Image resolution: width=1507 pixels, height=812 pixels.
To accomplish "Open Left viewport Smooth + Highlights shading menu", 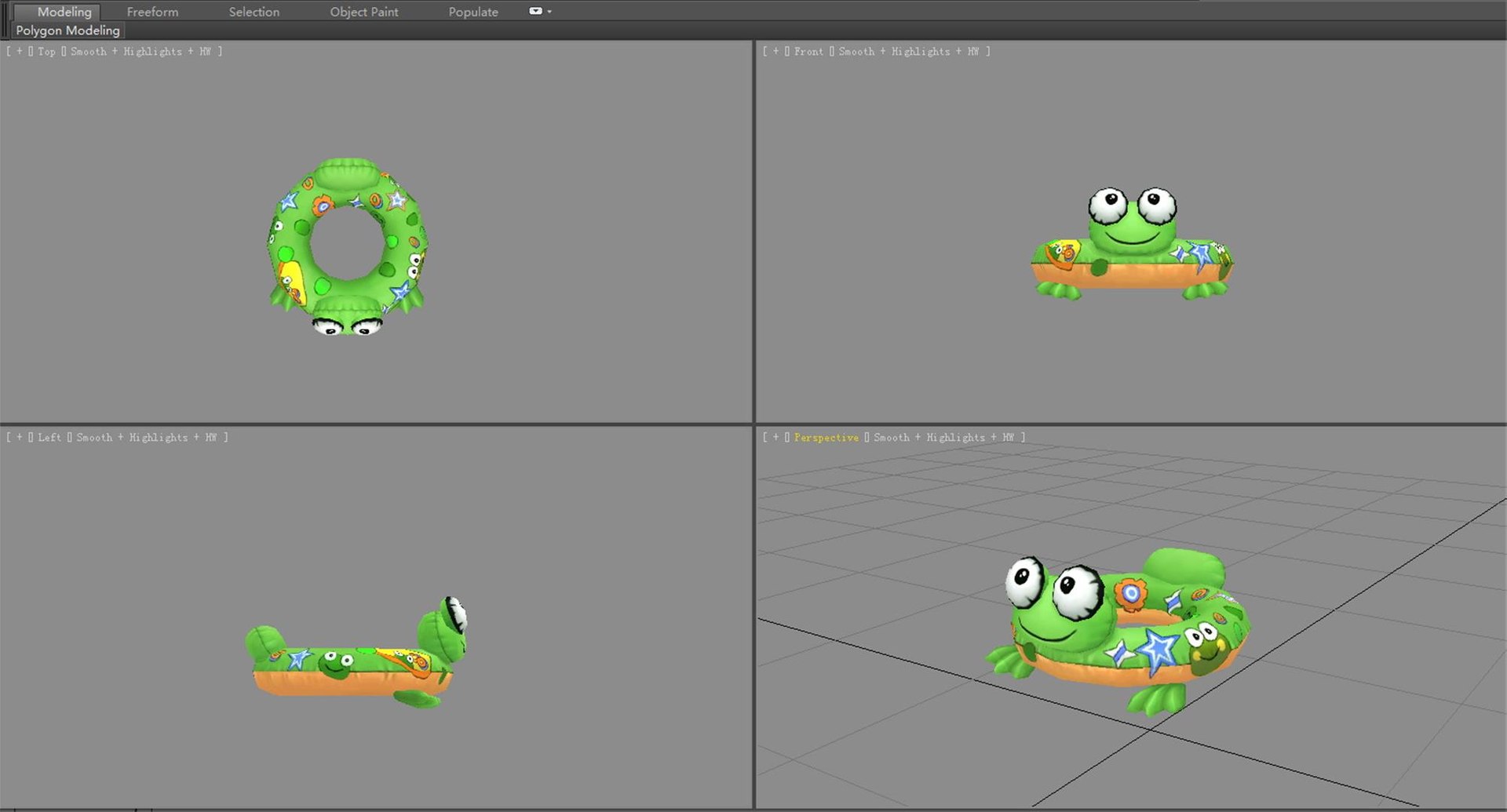I will pos(147,437).
